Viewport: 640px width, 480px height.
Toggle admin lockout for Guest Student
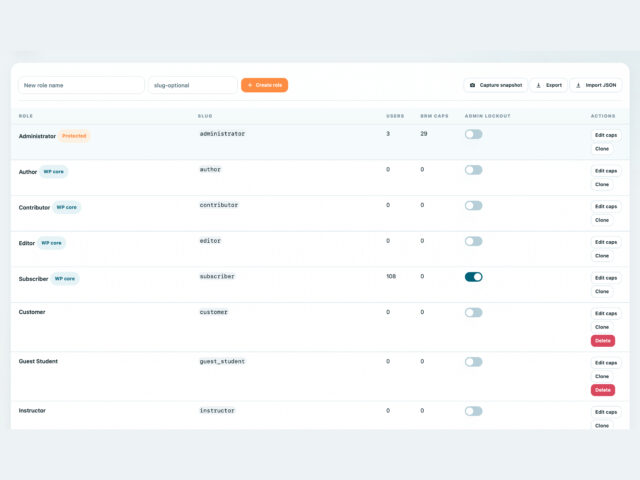[x=473, y=362]
